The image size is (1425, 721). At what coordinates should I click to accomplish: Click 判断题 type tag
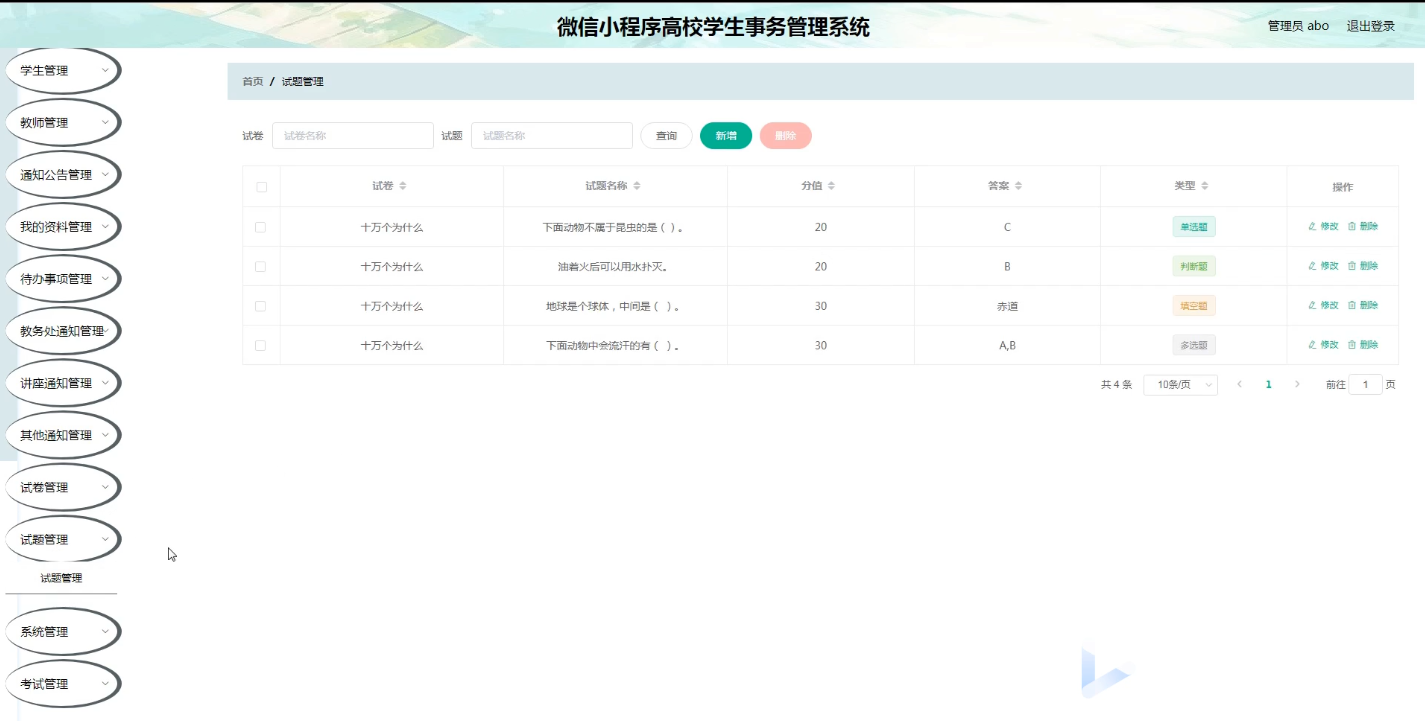click(1194, 267)
